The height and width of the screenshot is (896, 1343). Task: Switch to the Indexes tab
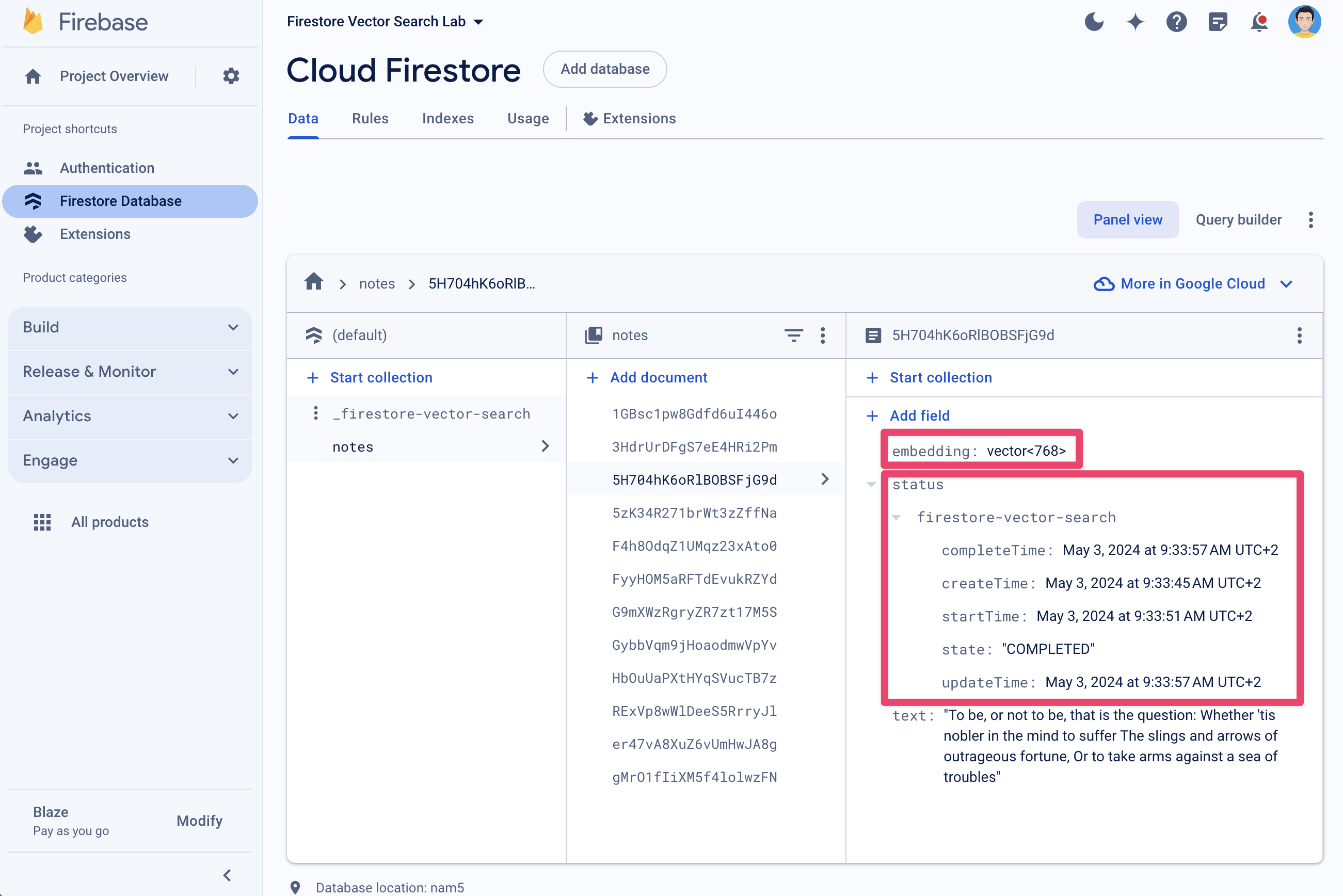pos(449,119)
